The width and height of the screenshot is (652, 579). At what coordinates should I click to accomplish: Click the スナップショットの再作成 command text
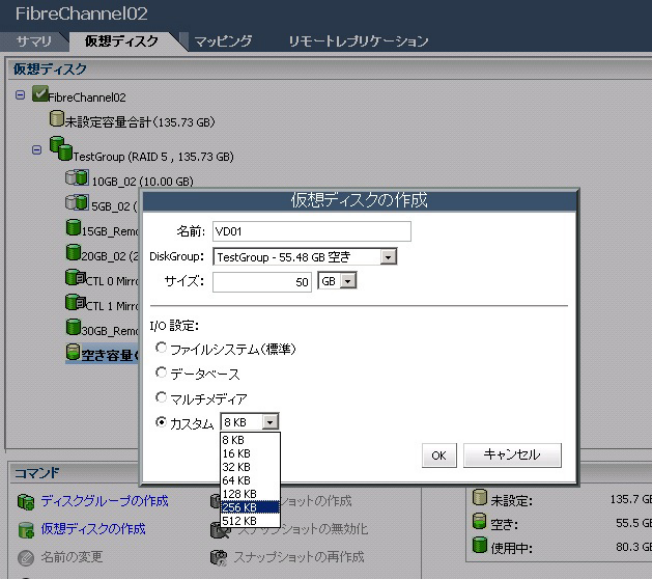[299, 557]
